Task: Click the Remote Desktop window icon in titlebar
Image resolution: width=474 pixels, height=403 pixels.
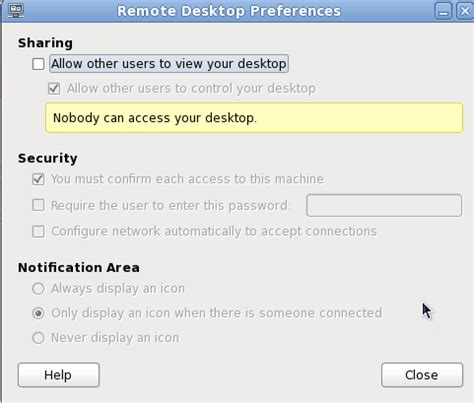Action: pos(16,10)
